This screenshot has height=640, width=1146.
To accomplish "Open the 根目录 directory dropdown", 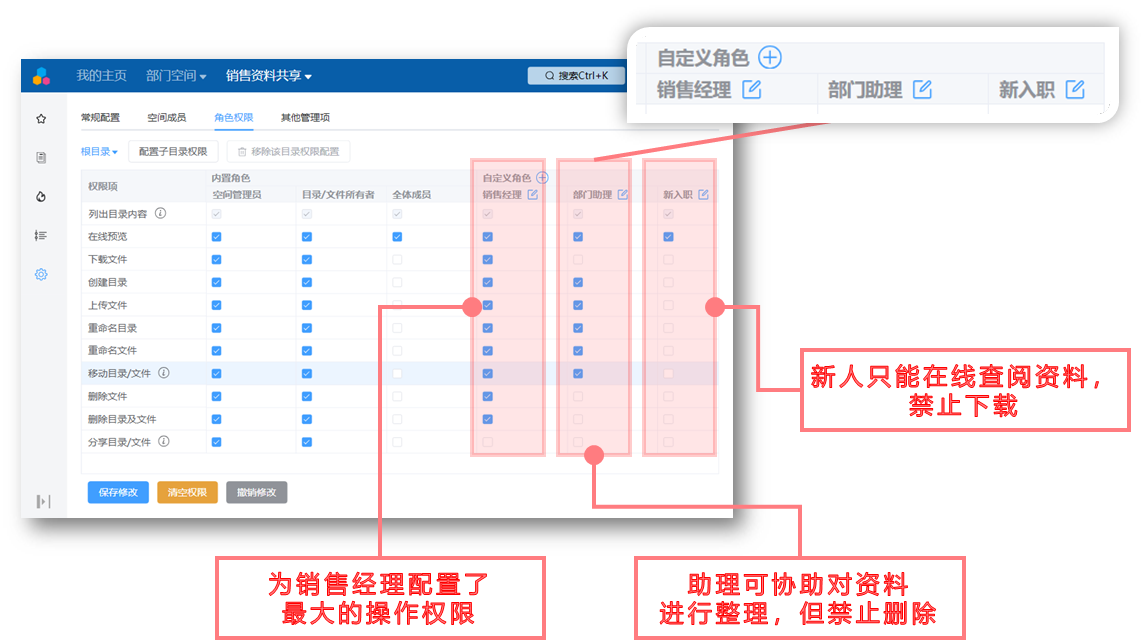I will [x=99, y=151].
